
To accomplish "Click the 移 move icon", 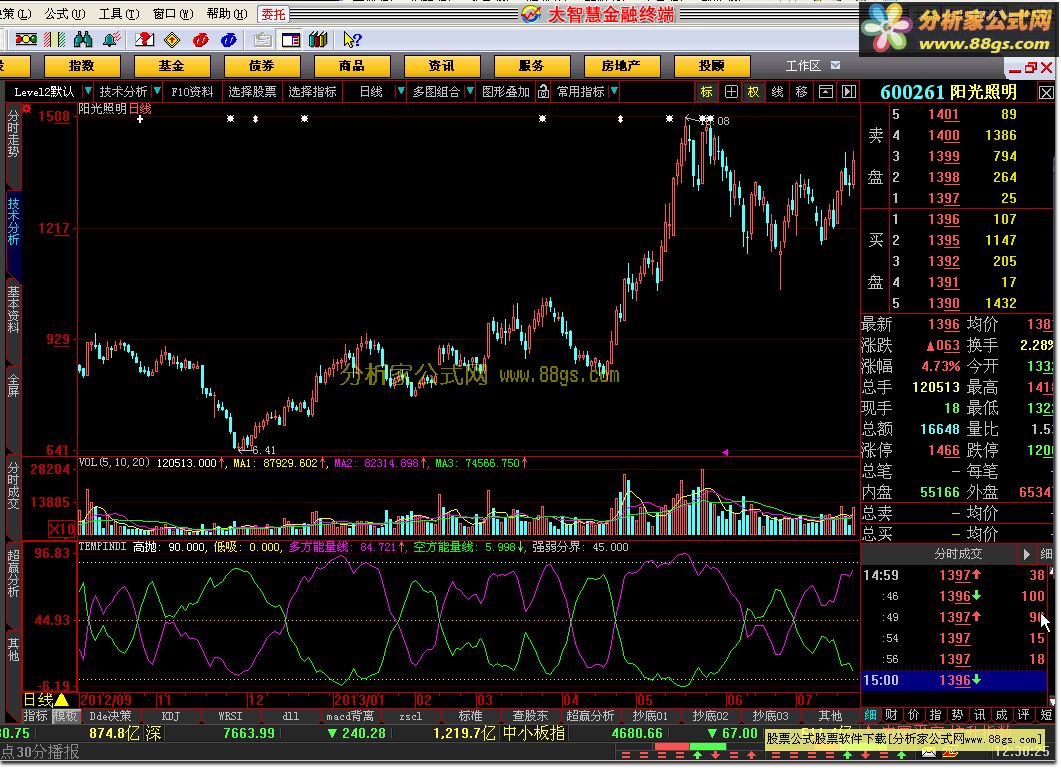I will tap(801, 91).
